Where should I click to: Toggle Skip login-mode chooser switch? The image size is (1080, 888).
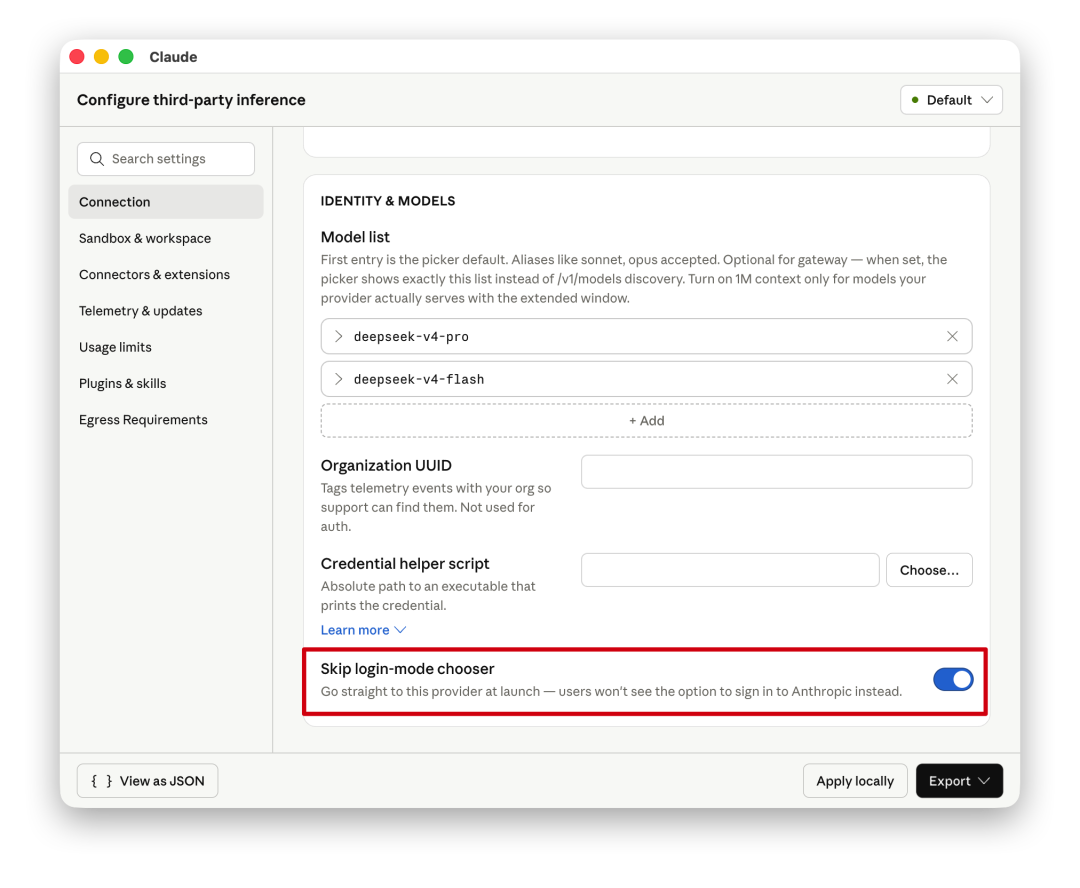click(952, 680)
